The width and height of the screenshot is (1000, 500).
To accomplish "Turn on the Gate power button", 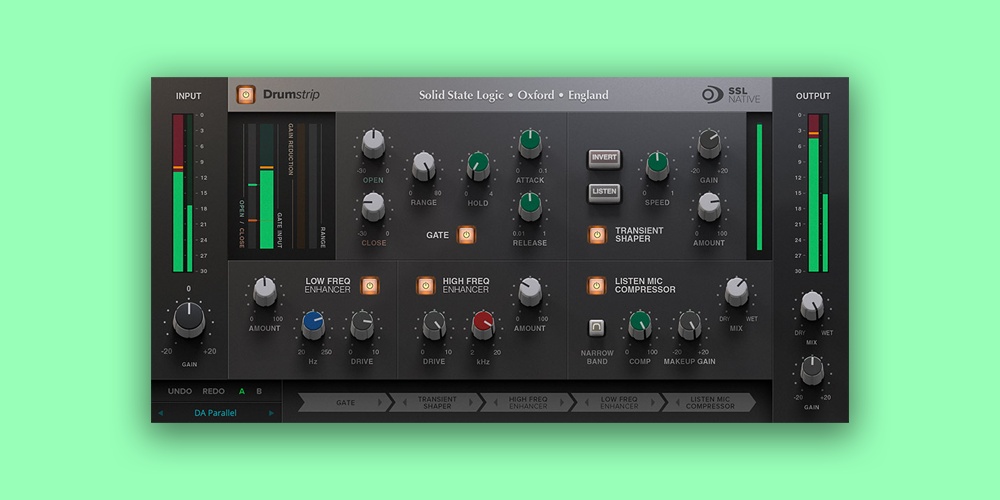I will [466, 235].
